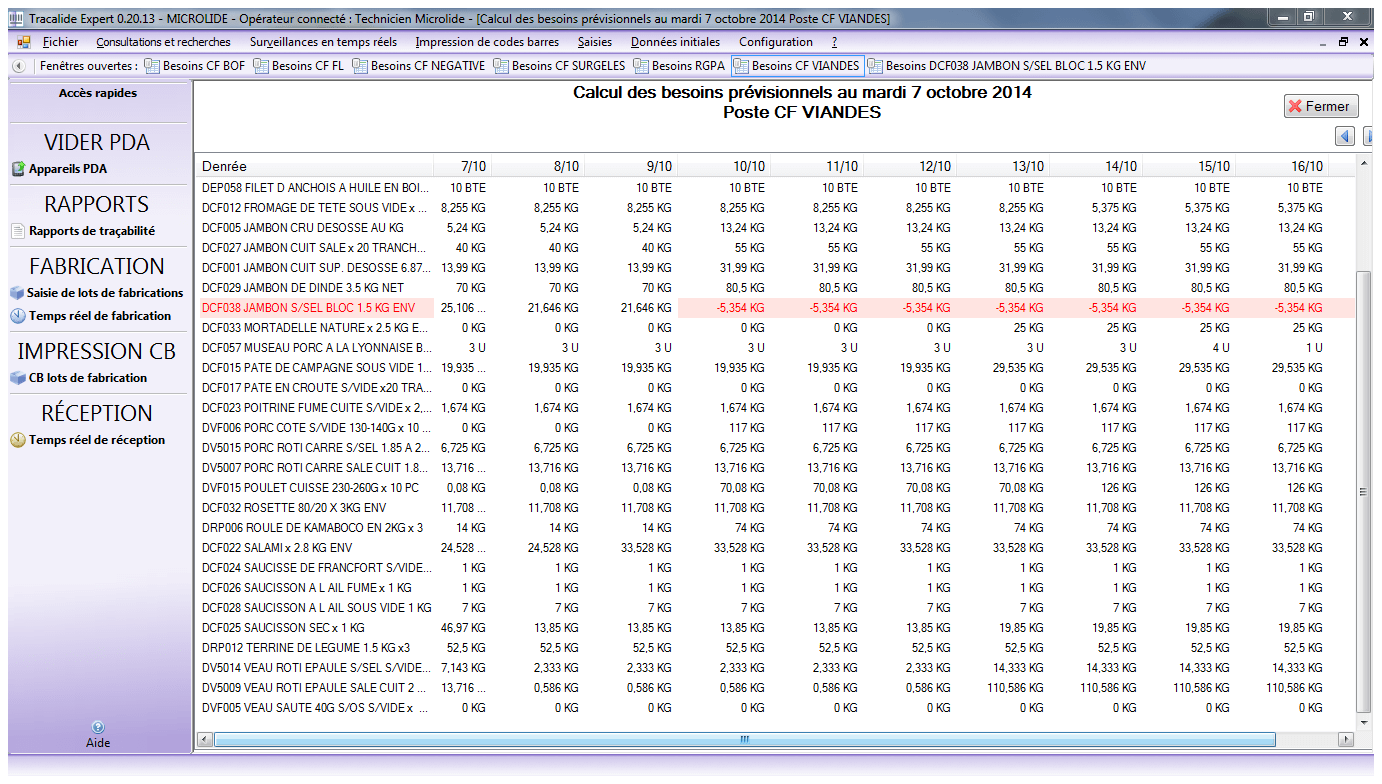Click horizontal scrollbar left arrow
1382x784 pixels.
(x=203, y=739)
